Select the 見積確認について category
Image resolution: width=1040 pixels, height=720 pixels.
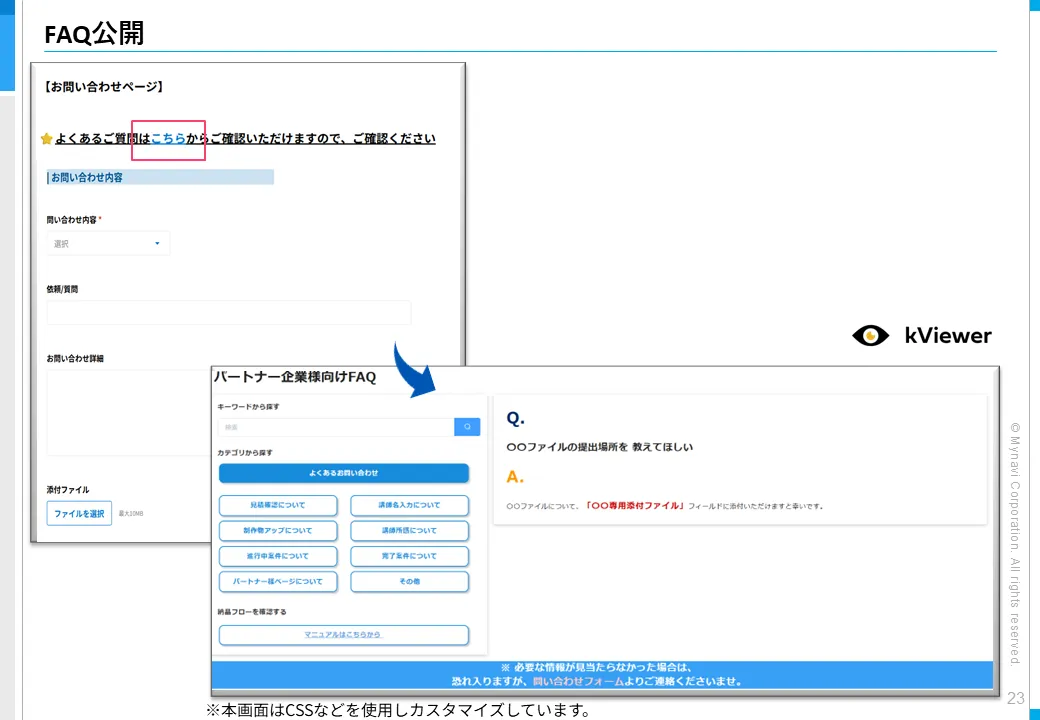[278, 505]
